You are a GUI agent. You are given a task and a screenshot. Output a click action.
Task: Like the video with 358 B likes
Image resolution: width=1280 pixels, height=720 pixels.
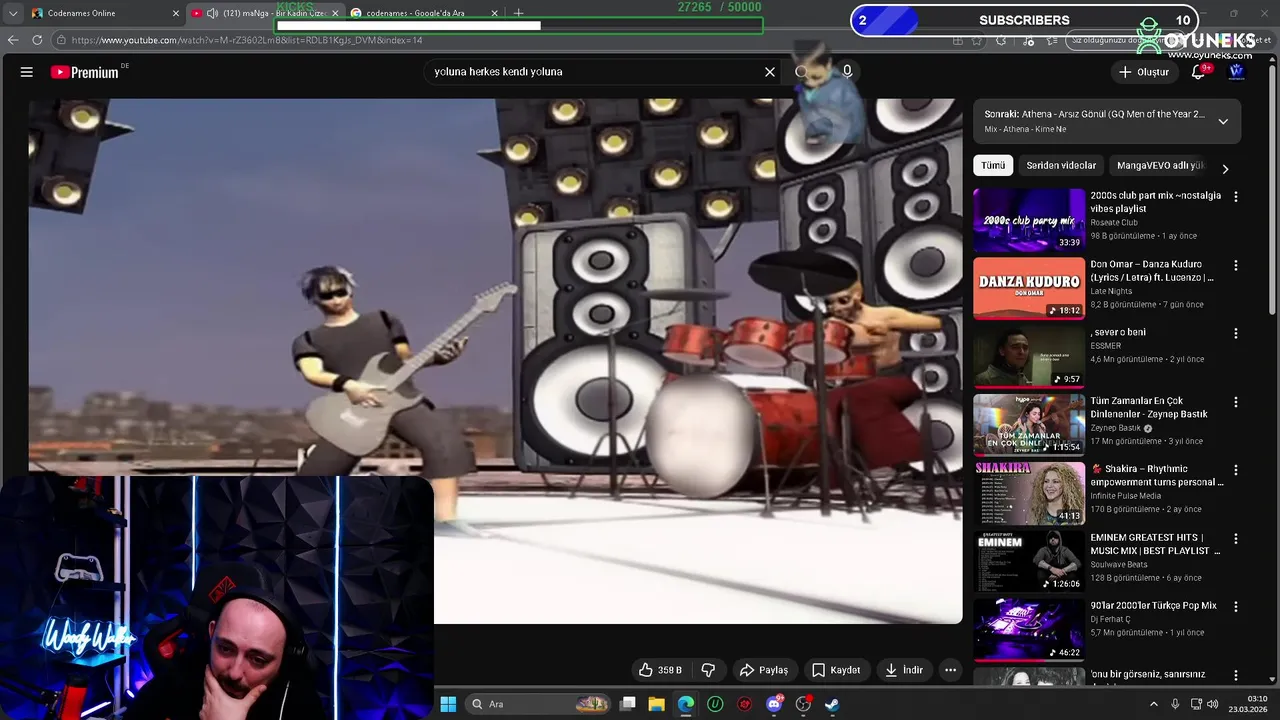[660, 670]
